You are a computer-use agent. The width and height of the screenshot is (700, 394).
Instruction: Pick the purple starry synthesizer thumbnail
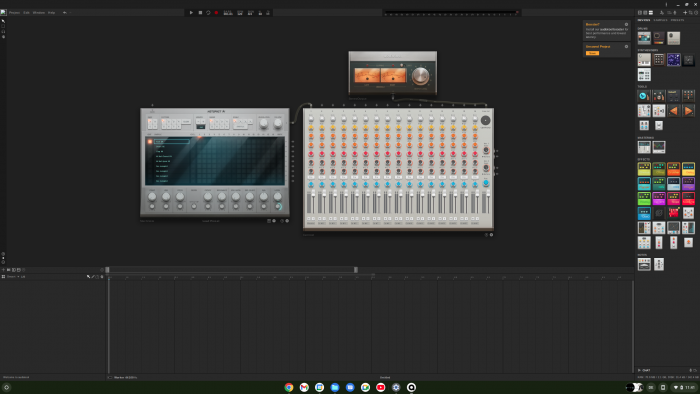pyautogui.click(x=674, y=59)
